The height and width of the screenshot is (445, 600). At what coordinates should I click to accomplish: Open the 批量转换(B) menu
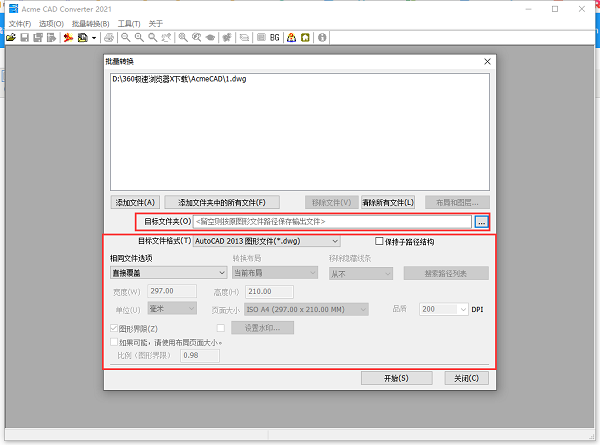coord(91,24)
